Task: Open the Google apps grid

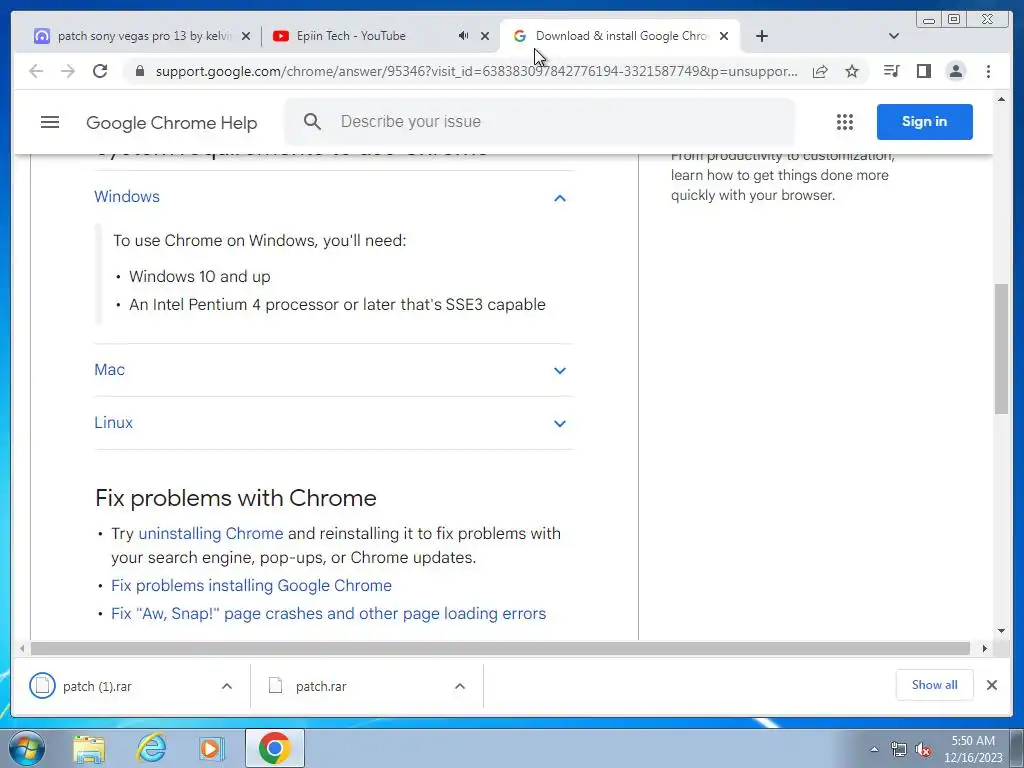Action: 844,122
